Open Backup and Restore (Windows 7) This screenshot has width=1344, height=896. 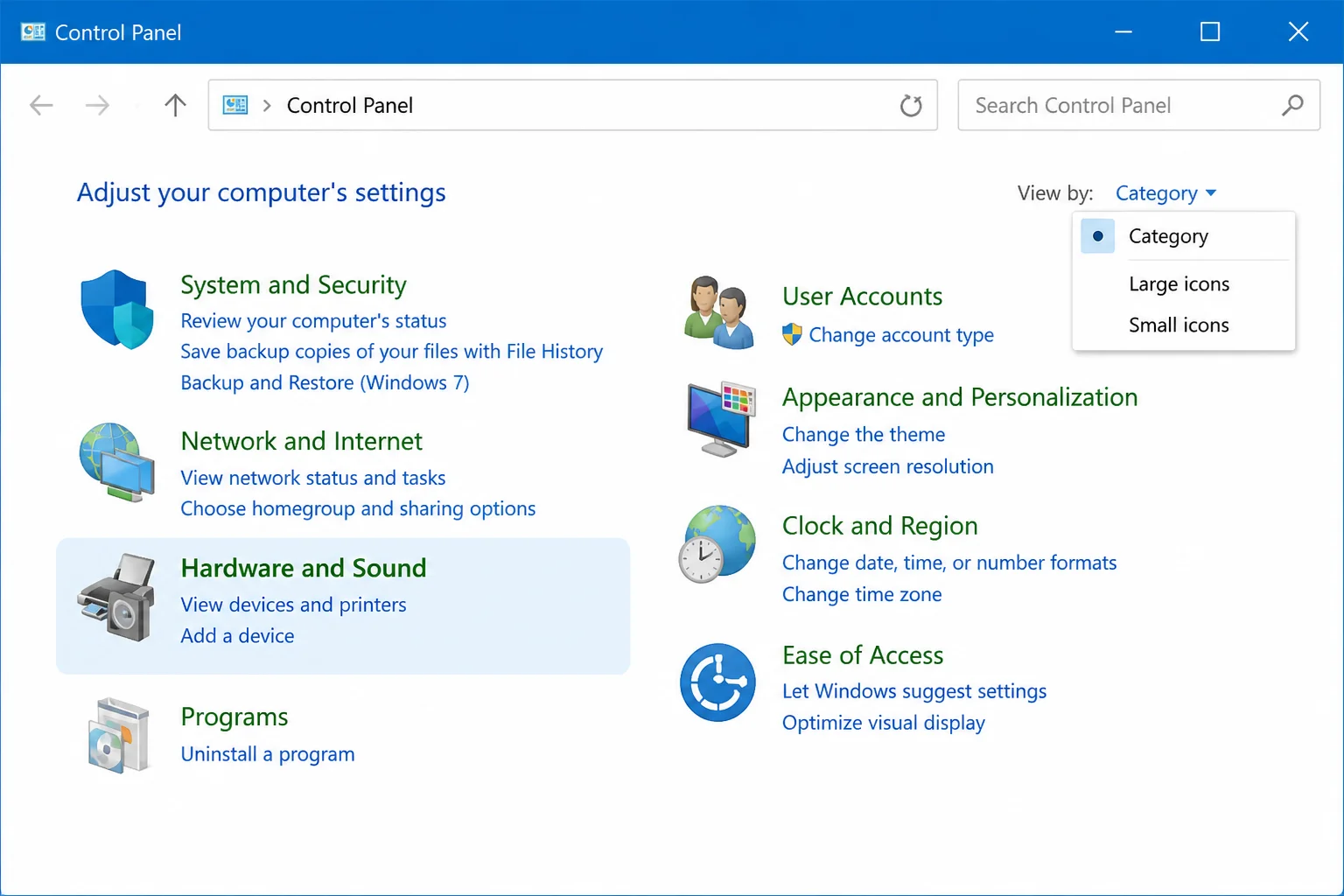(x=325, y=383)
